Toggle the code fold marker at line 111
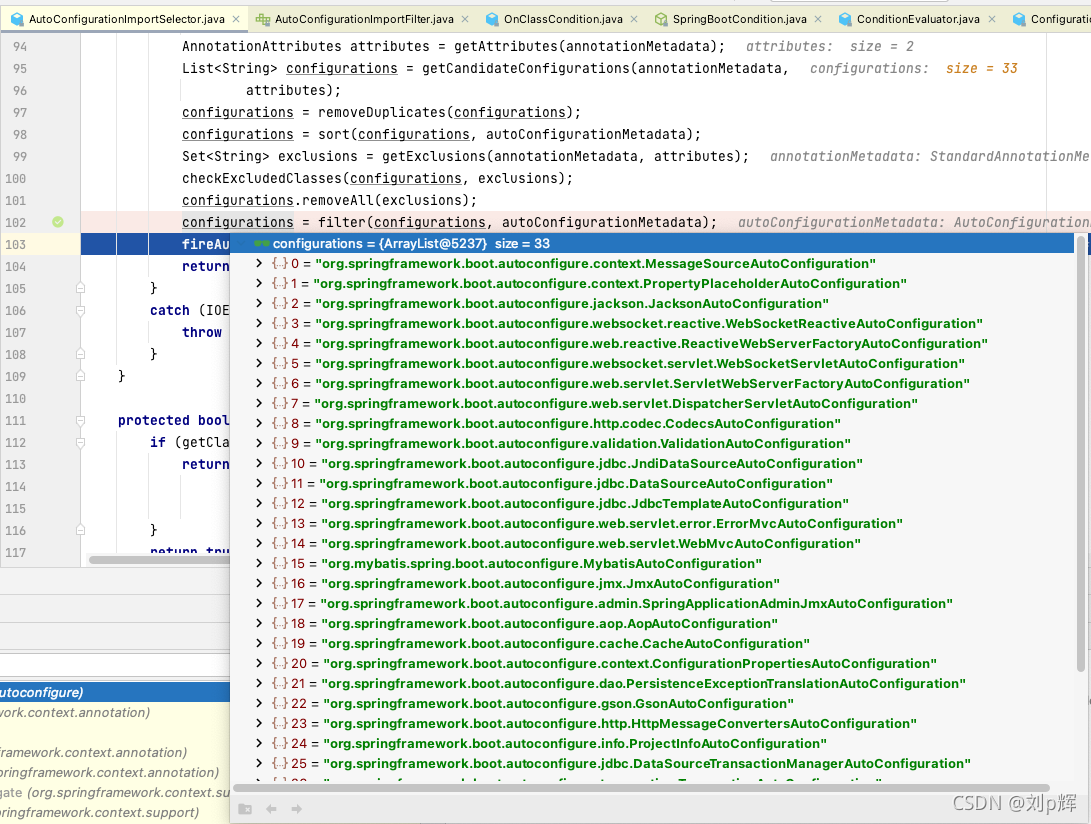Screen dimensions: 1091x824 tap(80, 420)
